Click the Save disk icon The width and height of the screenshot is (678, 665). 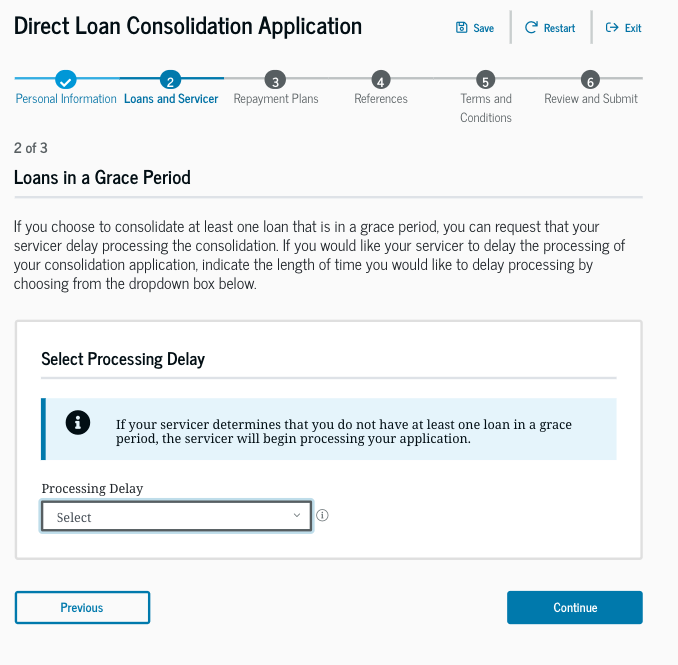461,28
